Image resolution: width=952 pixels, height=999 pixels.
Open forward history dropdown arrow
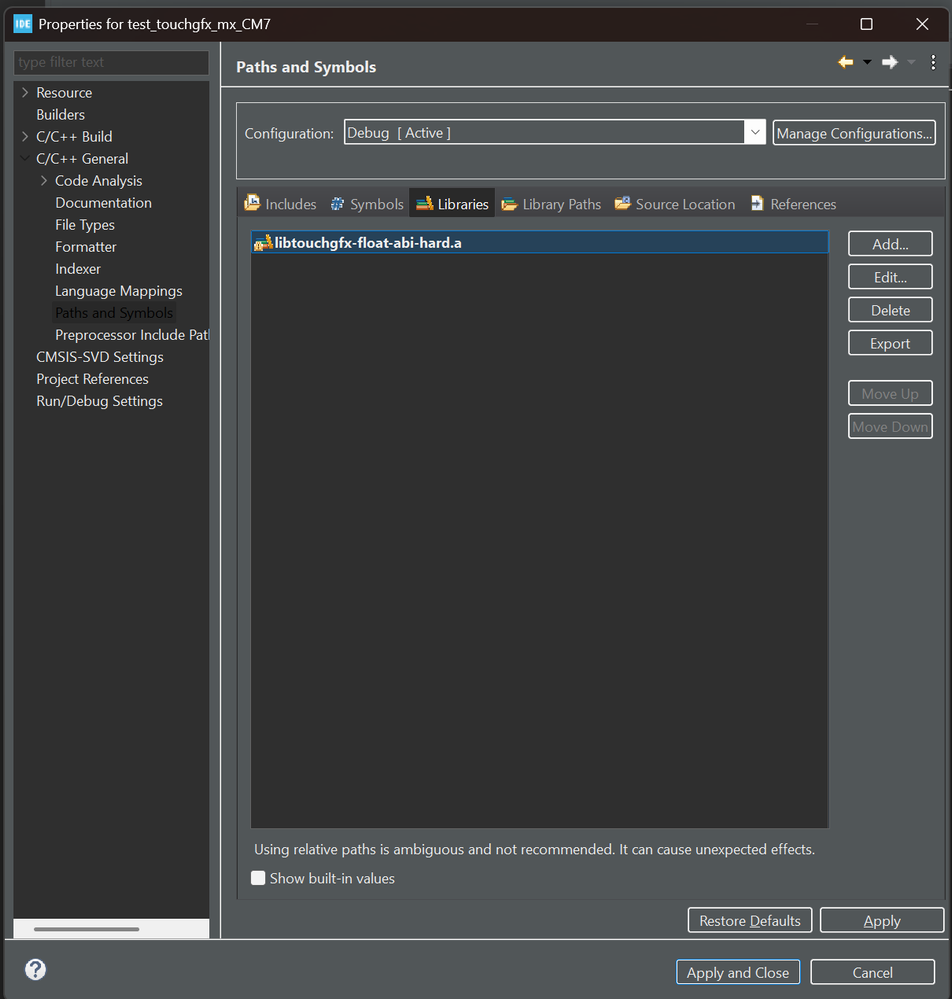tap(911, 62)
